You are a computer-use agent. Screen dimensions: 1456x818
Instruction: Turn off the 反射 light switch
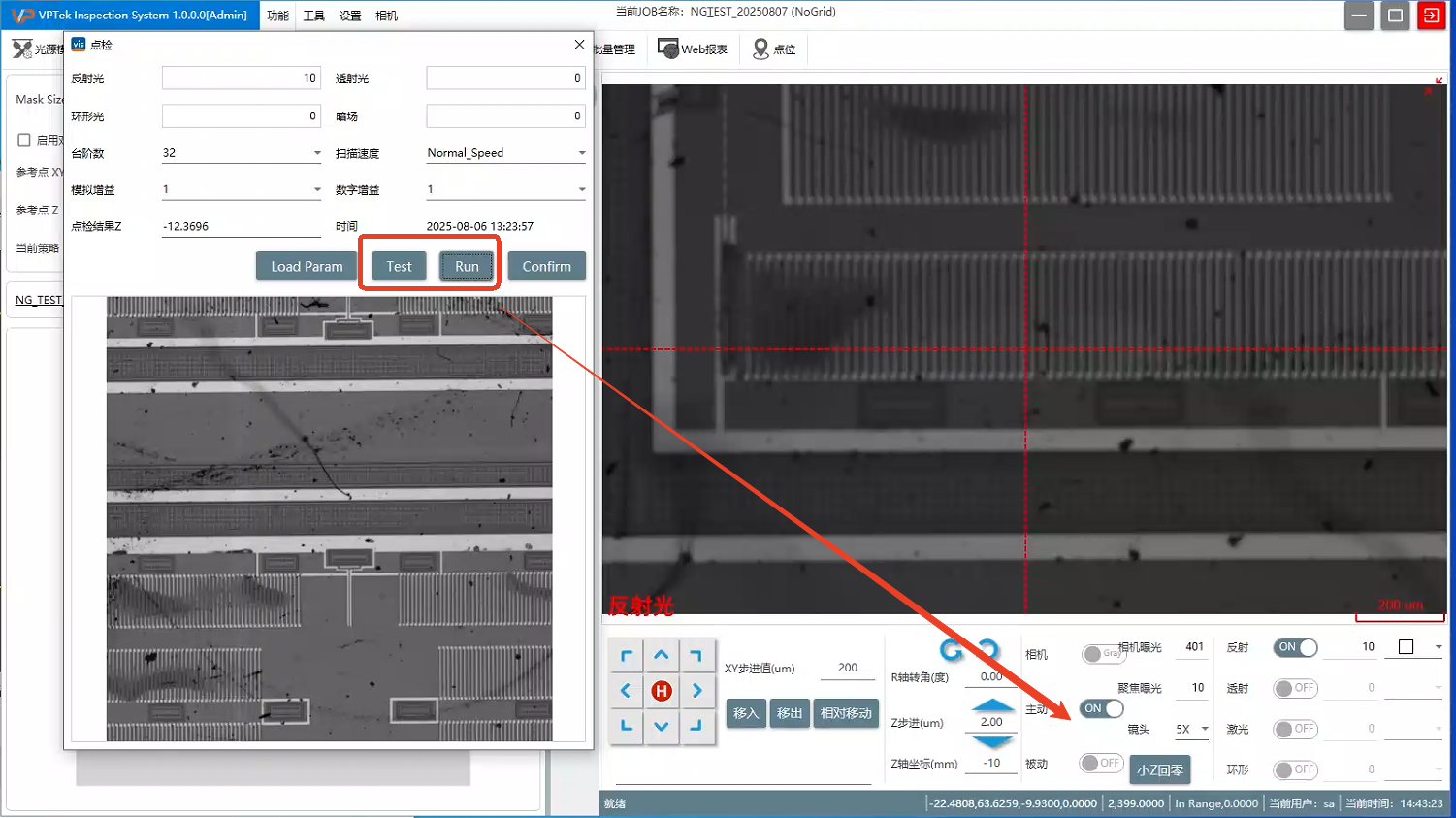[x=1295, y=647]
